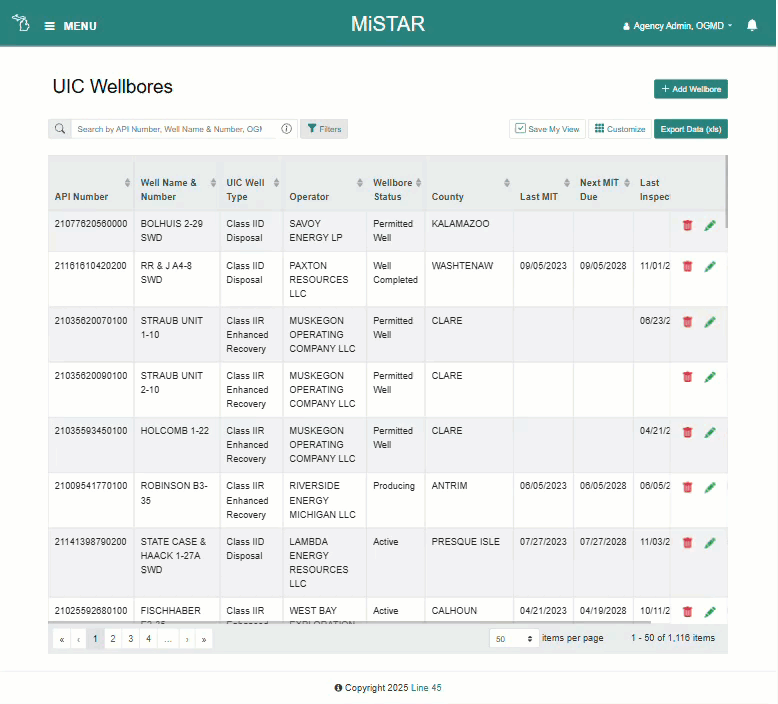Screen dimensions: 778x704
Task: Export Data to xls
Action: pyautogui.click(x=691, y=129)
